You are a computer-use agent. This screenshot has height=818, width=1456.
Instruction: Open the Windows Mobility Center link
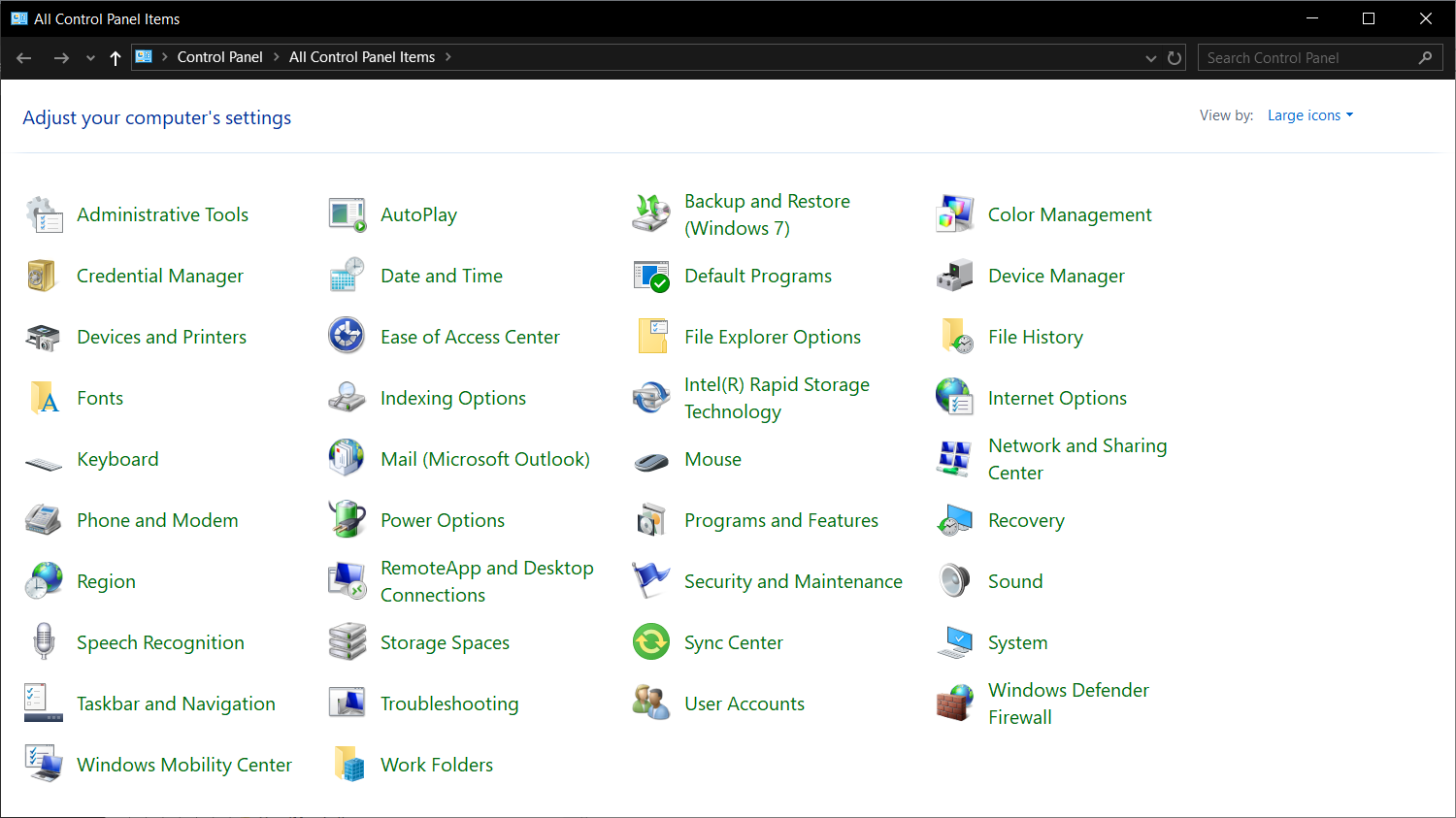pyautogui.click(x=184, y=765)
